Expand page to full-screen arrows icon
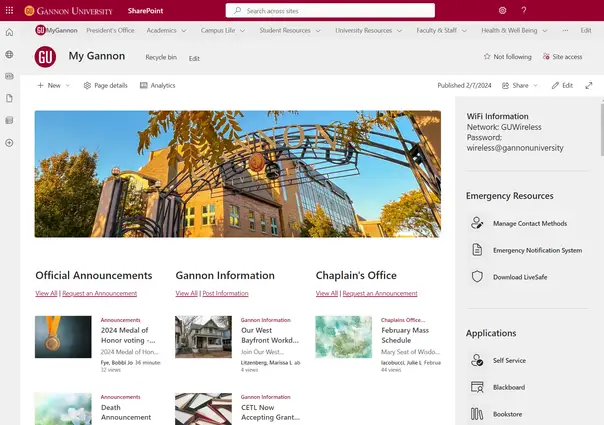 pyautogui.click(x=589, y=86)
